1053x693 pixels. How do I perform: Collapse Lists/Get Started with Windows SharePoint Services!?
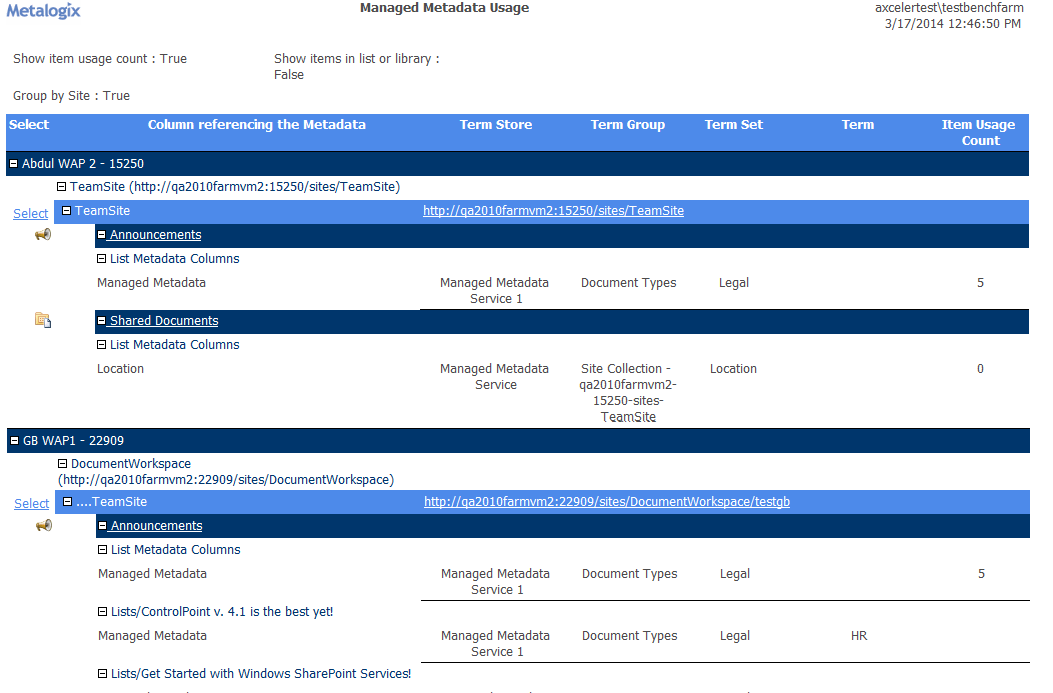[101, 673]
